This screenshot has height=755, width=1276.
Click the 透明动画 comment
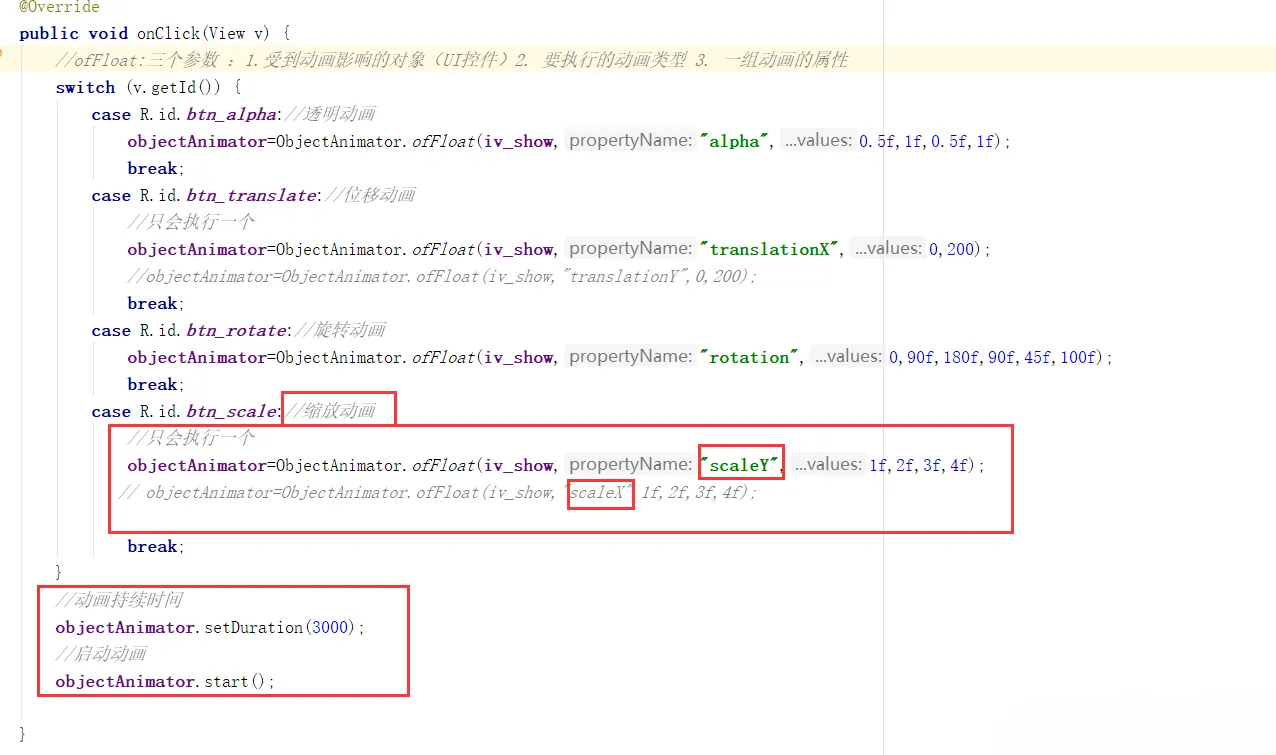coord(331,115)
